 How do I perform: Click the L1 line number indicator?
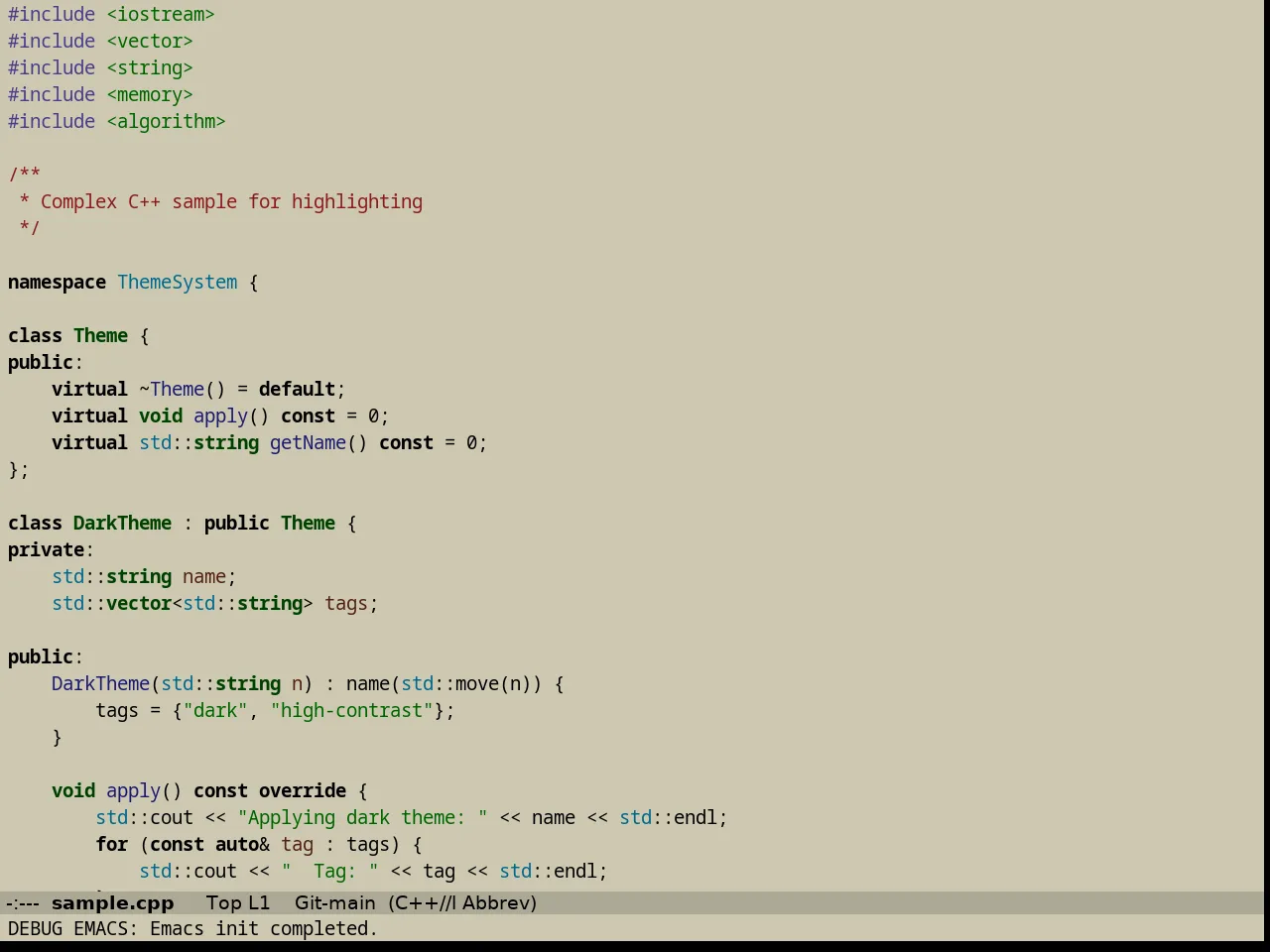point(259,903)
